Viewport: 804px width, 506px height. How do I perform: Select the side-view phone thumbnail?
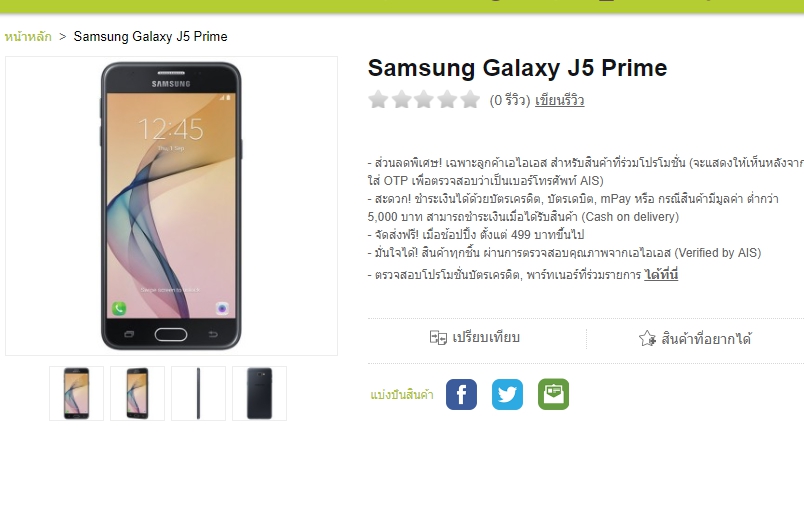point(198,393)
